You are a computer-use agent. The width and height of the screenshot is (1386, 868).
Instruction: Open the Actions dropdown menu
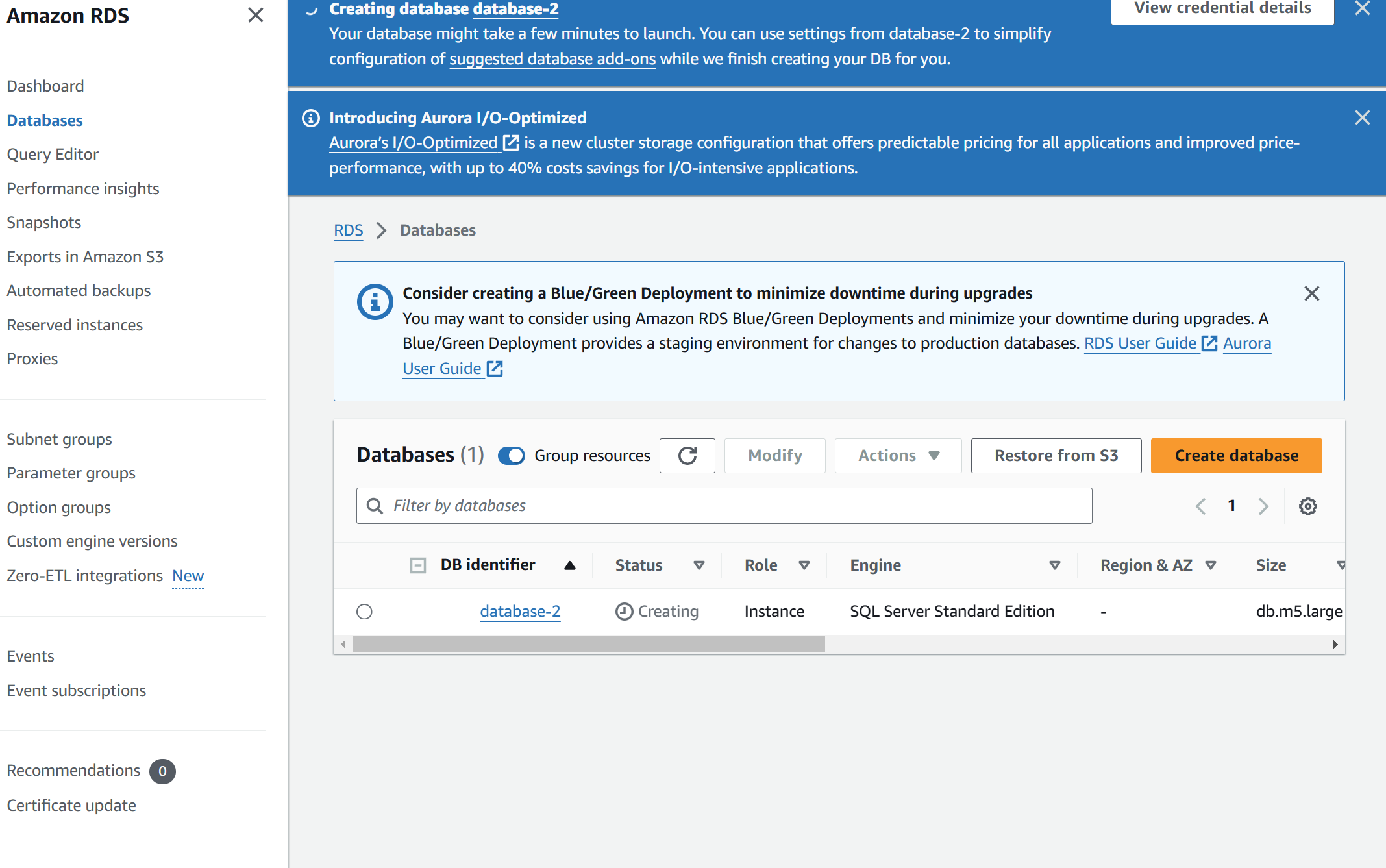pyautogui.click(x=898, y=456)
